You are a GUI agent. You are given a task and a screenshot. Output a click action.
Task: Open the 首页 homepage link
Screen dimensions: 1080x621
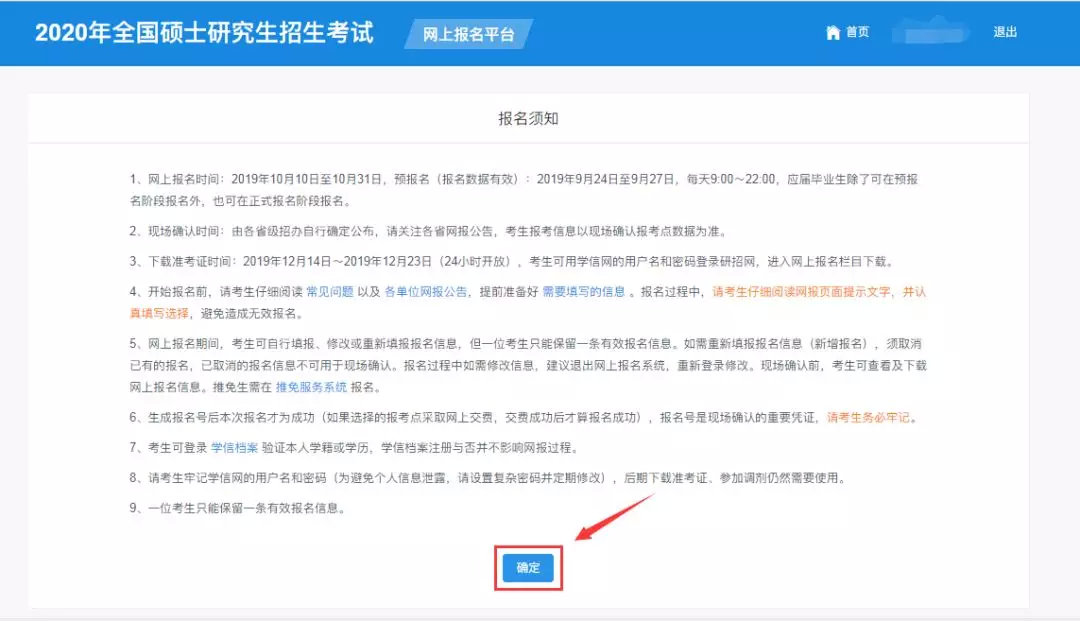(x=856, y=31)
